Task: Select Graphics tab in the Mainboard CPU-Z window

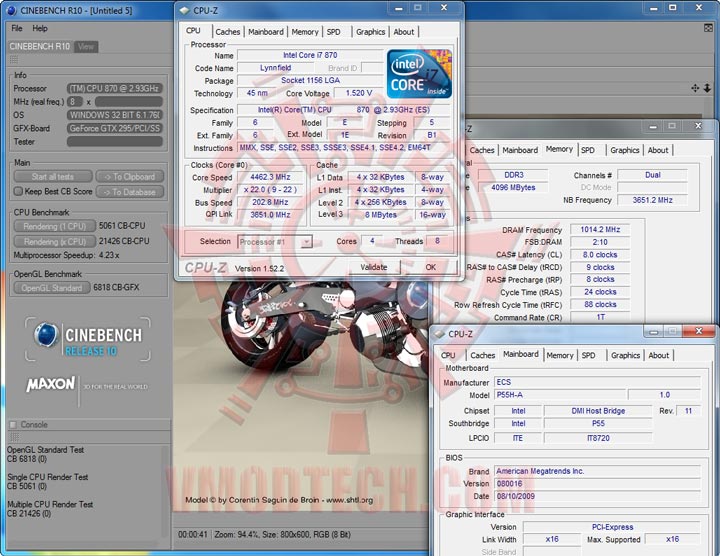Action: tap(625, 355)
